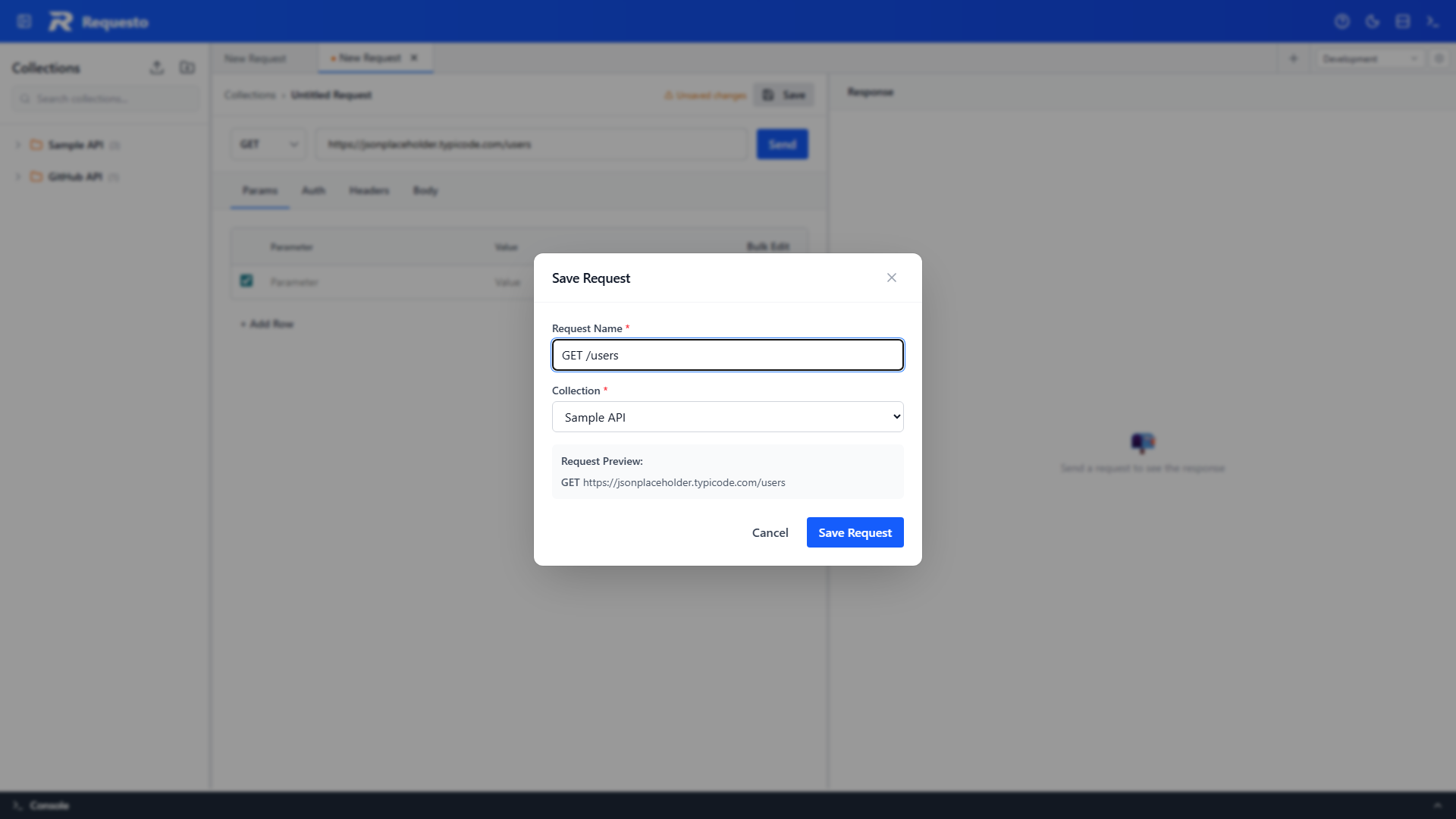Viewport: 1456px width, 819px height.
Task: Open Requesto help via question mark icon
Action: coord(1342,21)
